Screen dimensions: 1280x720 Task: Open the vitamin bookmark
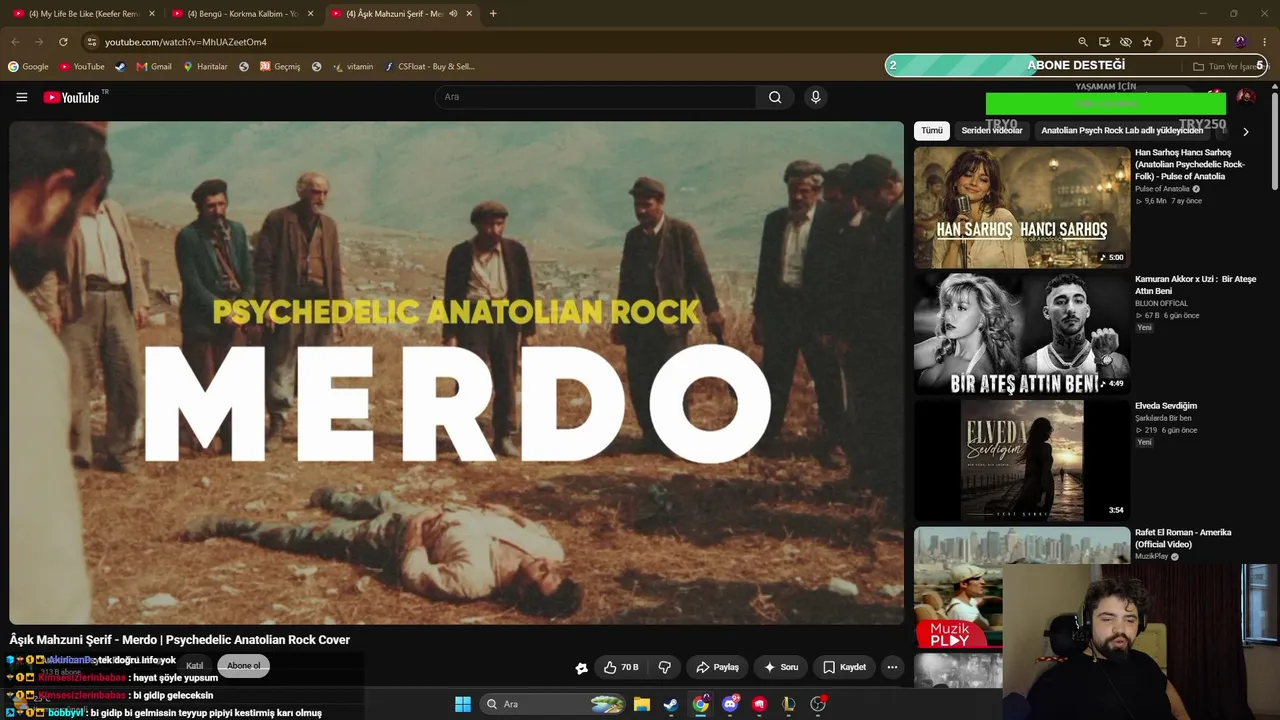pos(353,67)
